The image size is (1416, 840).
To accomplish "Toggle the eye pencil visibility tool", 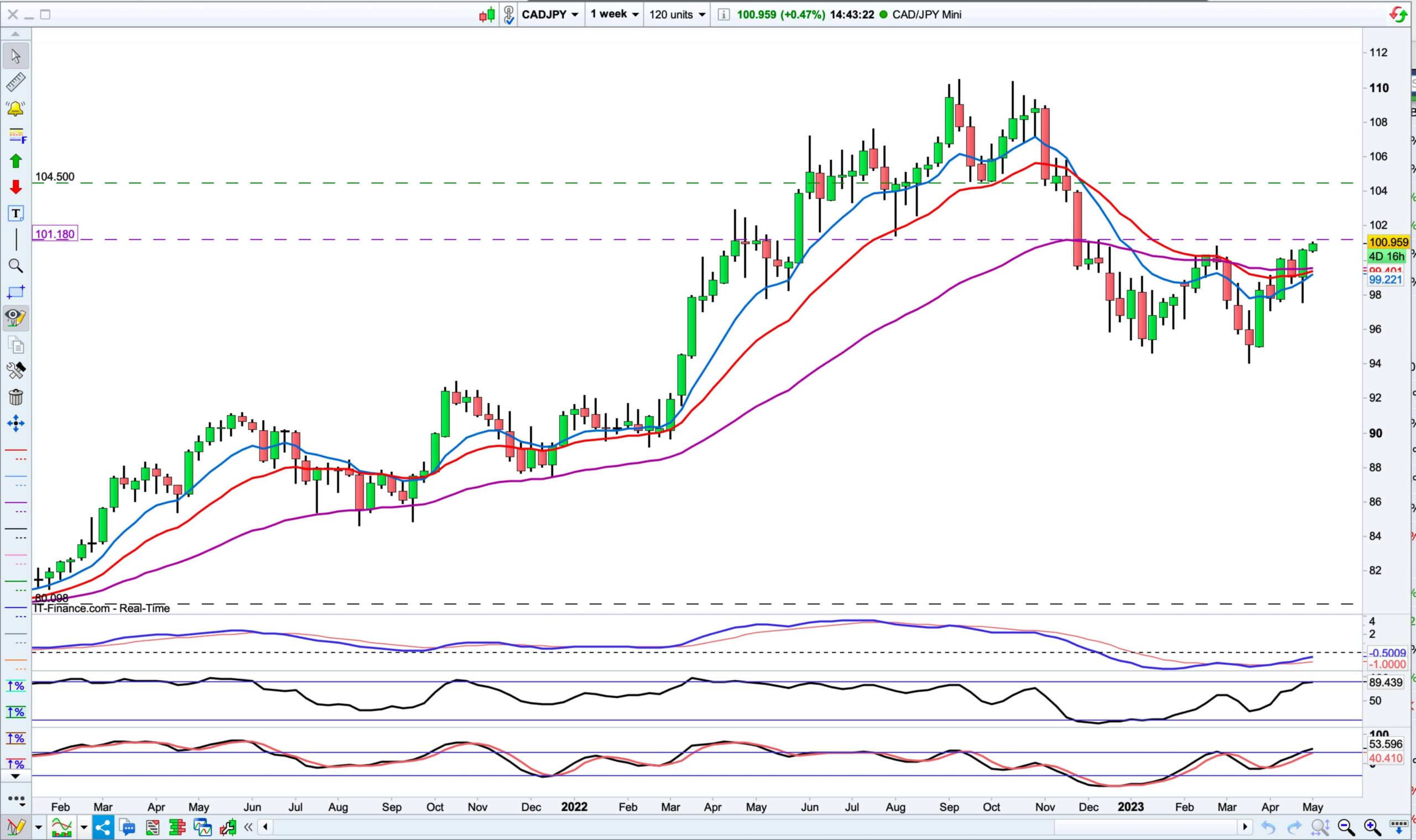I will tap(15, 318).
